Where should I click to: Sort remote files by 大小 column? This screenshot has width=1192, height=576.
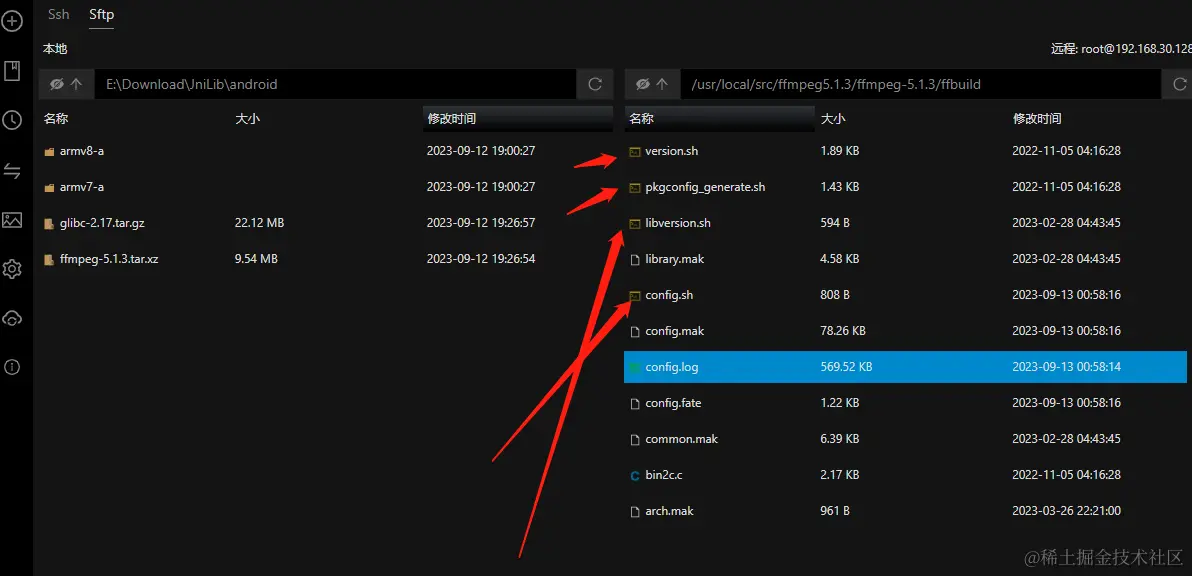(x=833, y=119)
